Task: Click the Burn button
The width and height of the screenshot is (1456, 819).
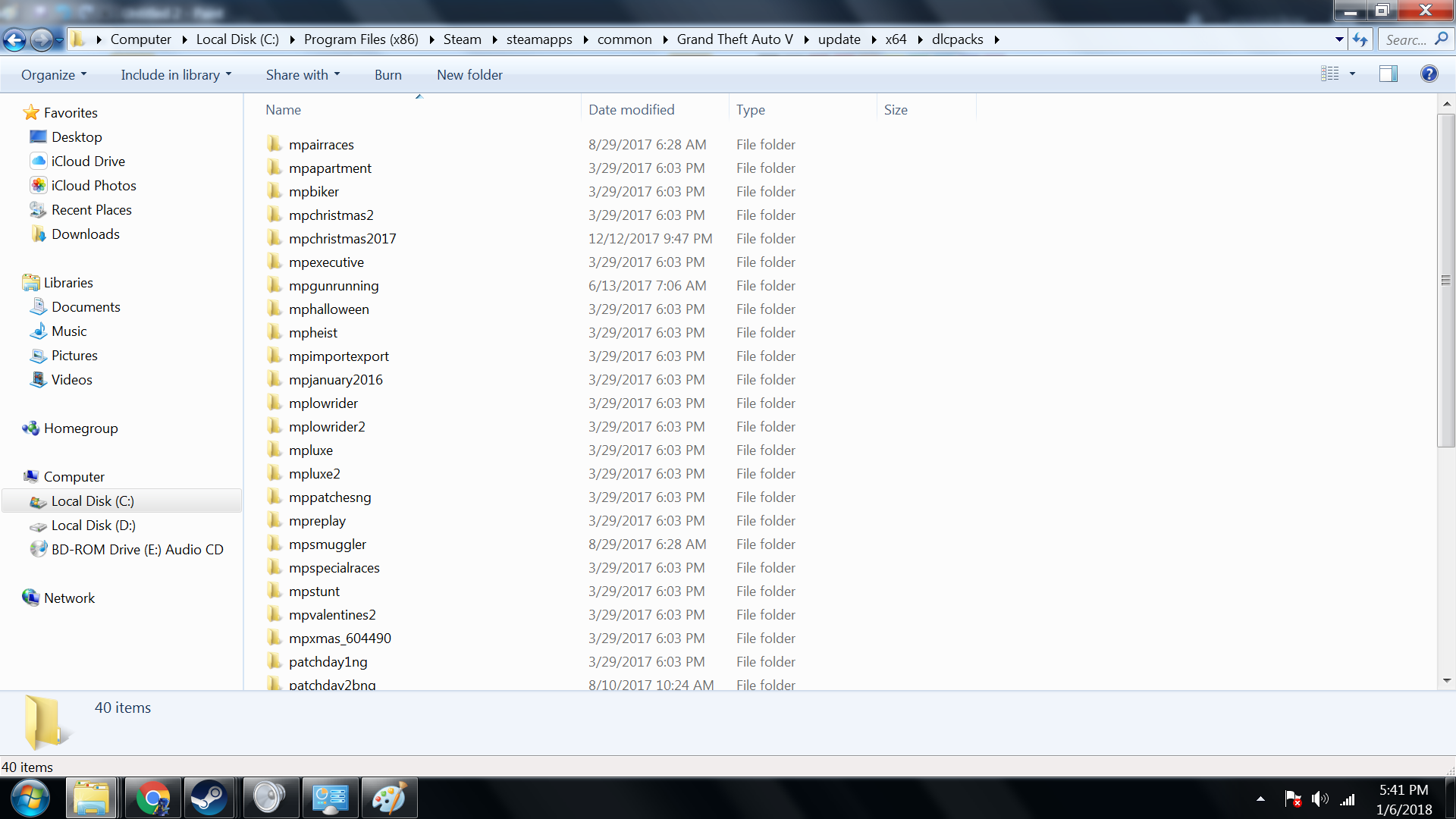Action: 388,74
